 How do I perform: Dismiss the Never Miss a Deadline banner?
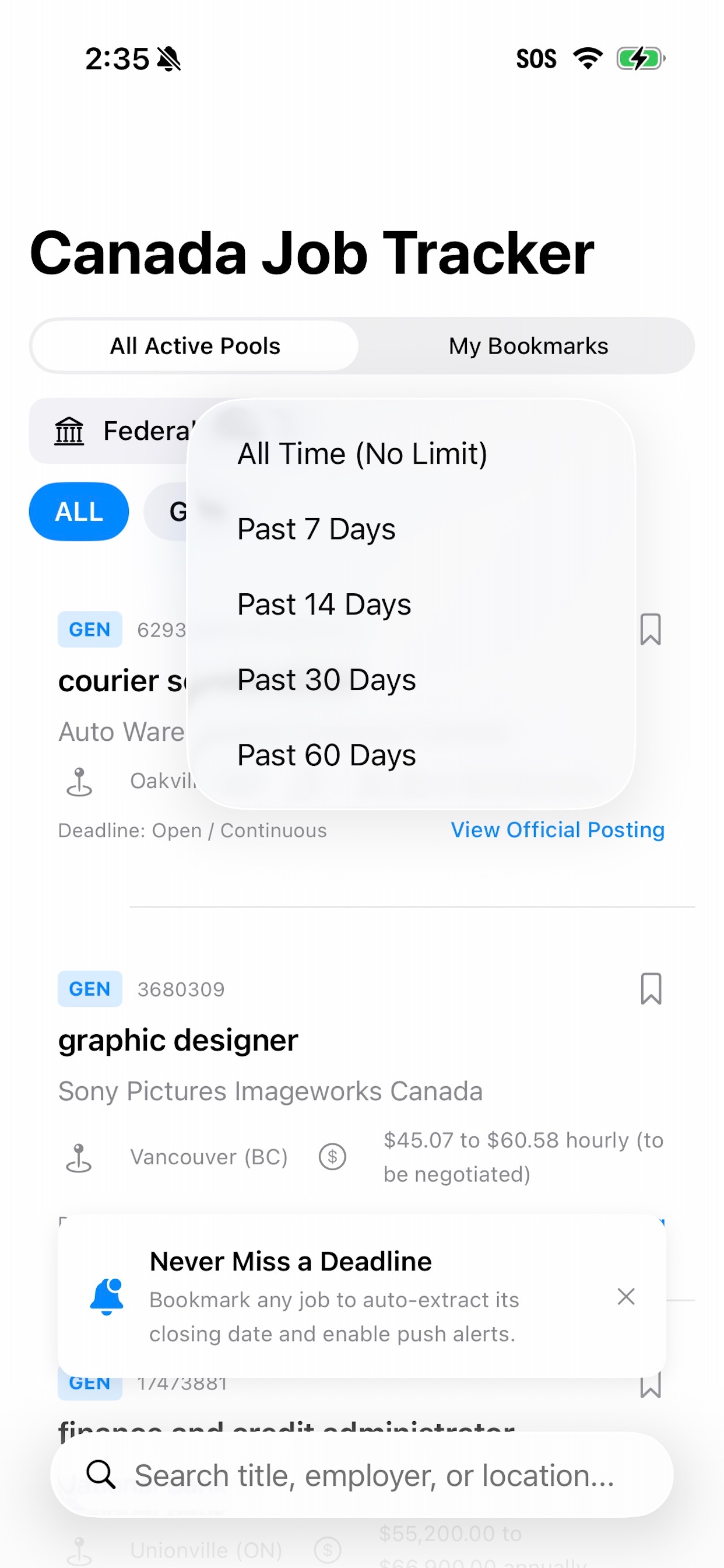[625, 1297]
